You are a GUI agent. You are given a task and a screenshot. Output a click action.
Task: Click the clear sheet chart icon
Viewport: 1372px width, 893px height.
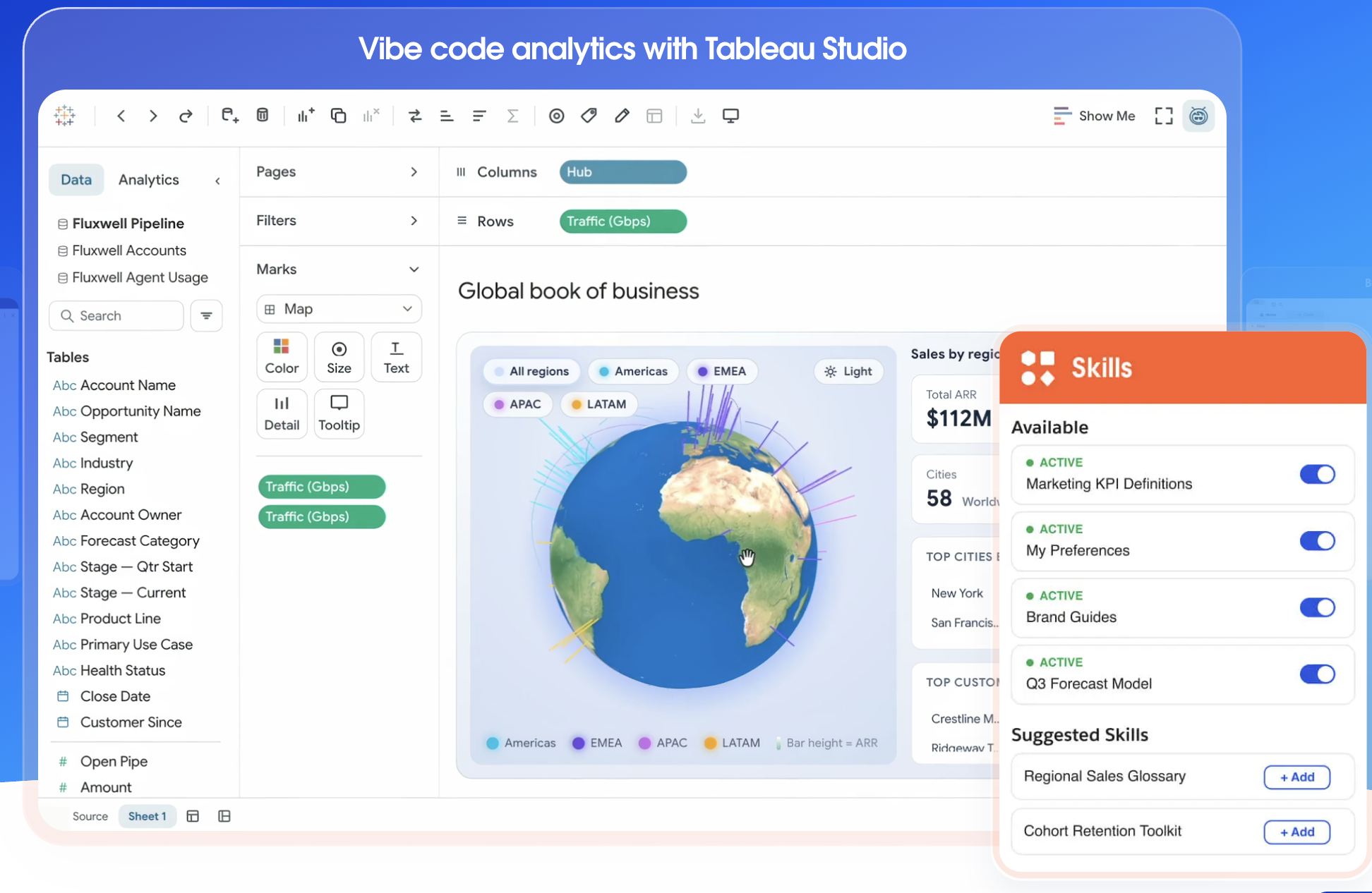pyautogui.click(x=371, y=116)
